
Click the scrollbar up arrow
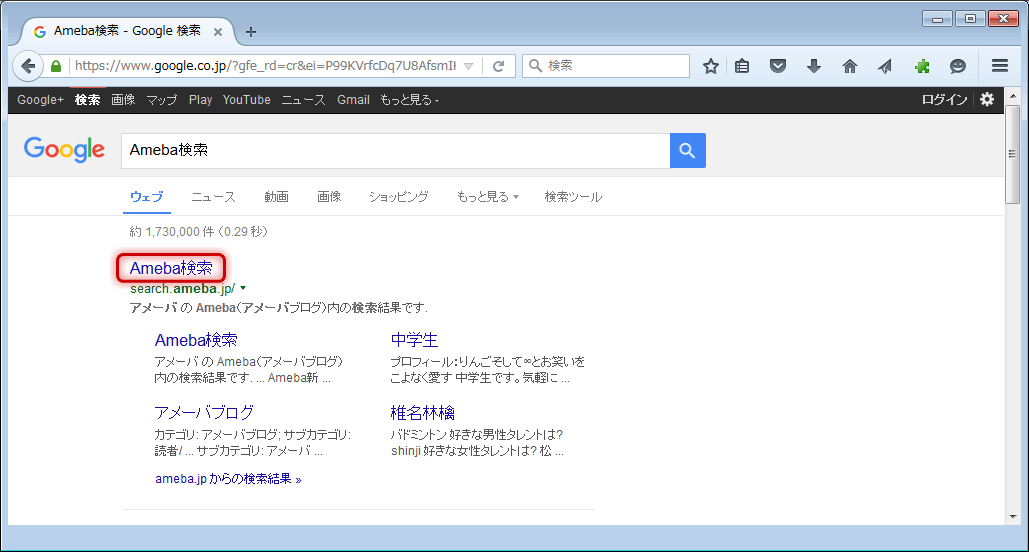(1012, 96)
